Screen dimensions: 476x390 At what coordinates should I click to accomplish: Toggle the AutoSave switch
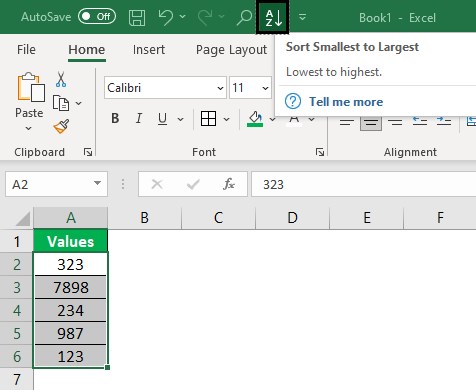[97, 17]
